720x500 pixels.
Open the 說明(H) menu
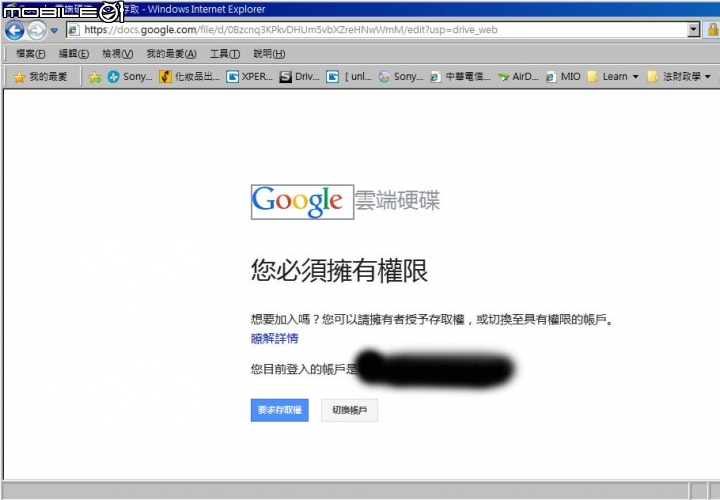pyautogui.click(x=269, y=54)
